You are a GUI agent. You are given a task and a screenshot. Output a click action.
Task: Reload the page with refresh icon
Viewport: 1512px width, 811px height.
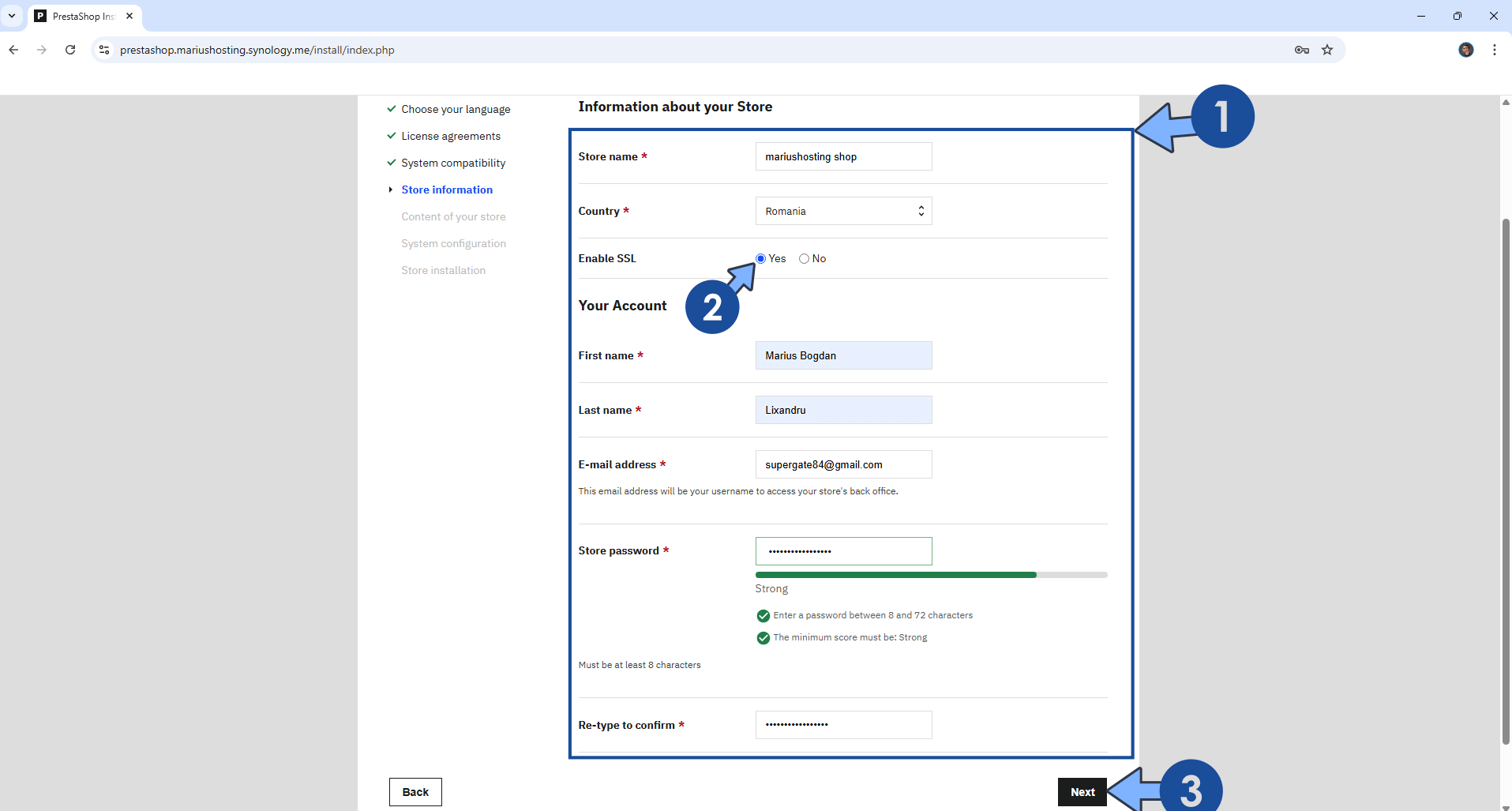pyautogui.click(x=70, y=50)
